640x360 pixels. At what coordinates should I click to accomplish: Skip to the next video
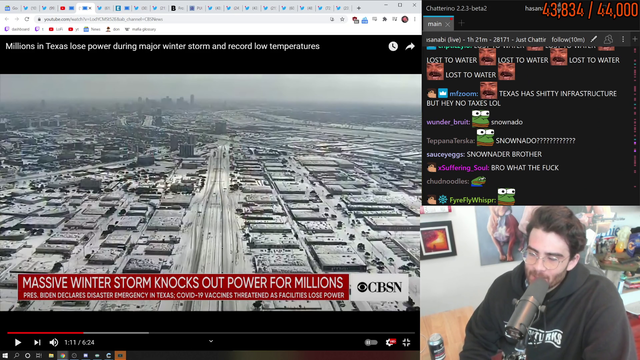(37, 342)
